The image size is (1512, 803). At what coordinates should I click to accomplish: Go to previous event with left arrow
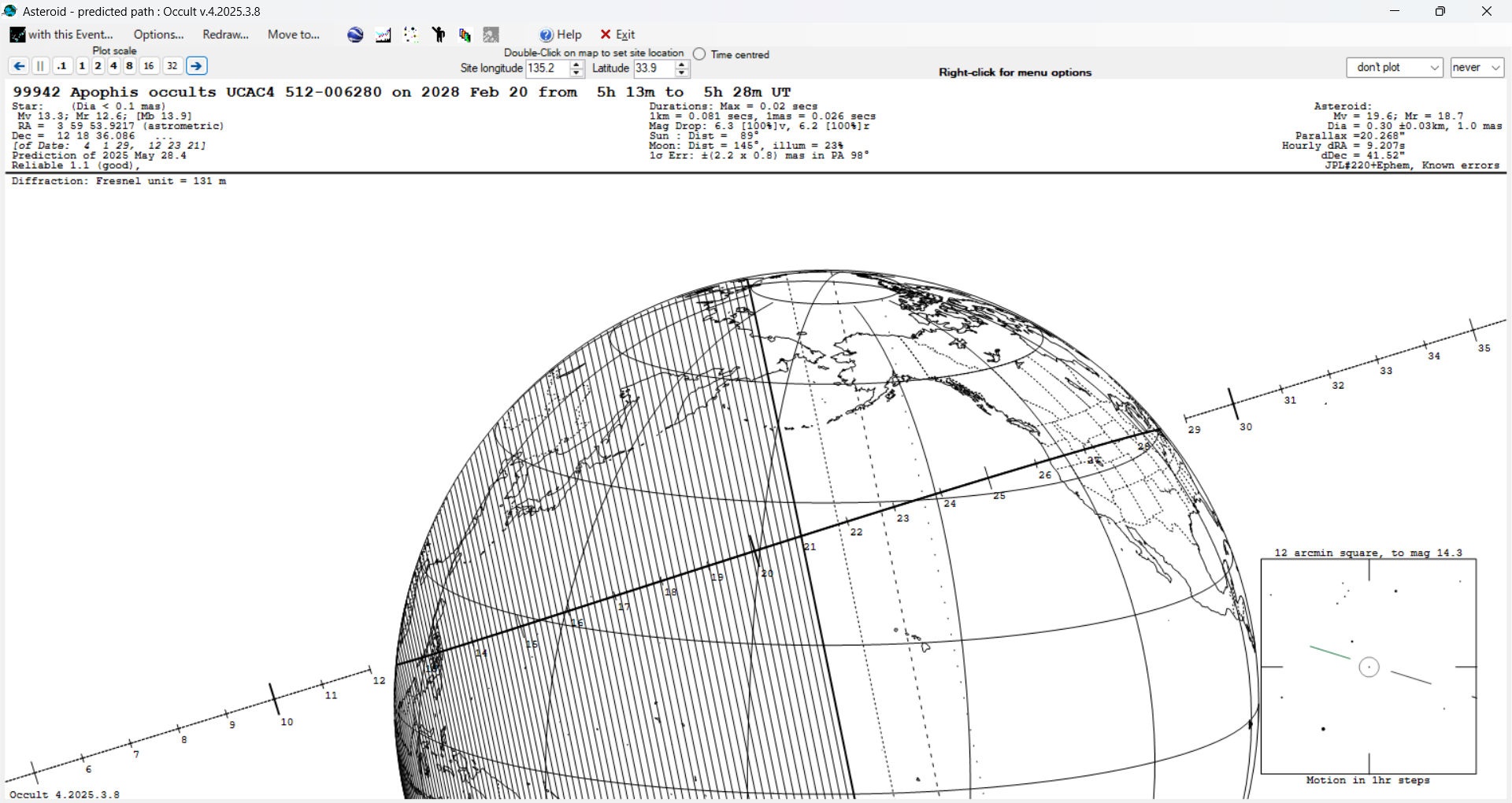pos(19,66)
